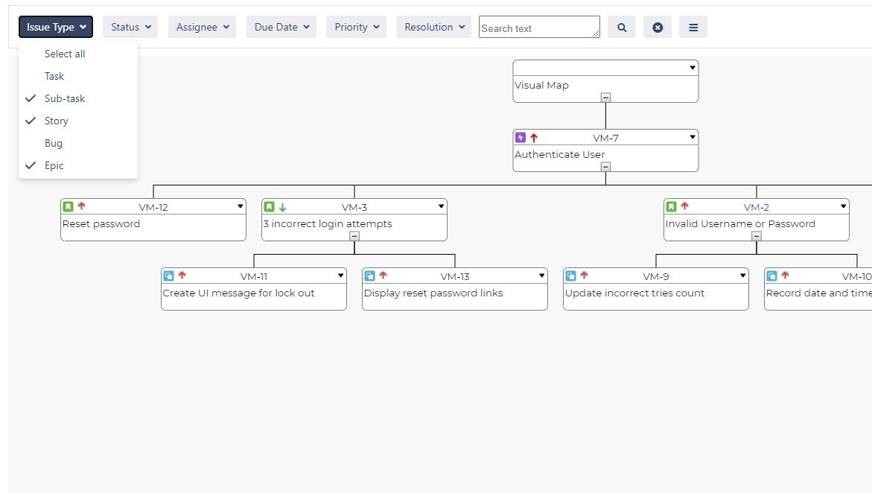
Task: Open the hamburger menu icon
Action: (693, 28)
